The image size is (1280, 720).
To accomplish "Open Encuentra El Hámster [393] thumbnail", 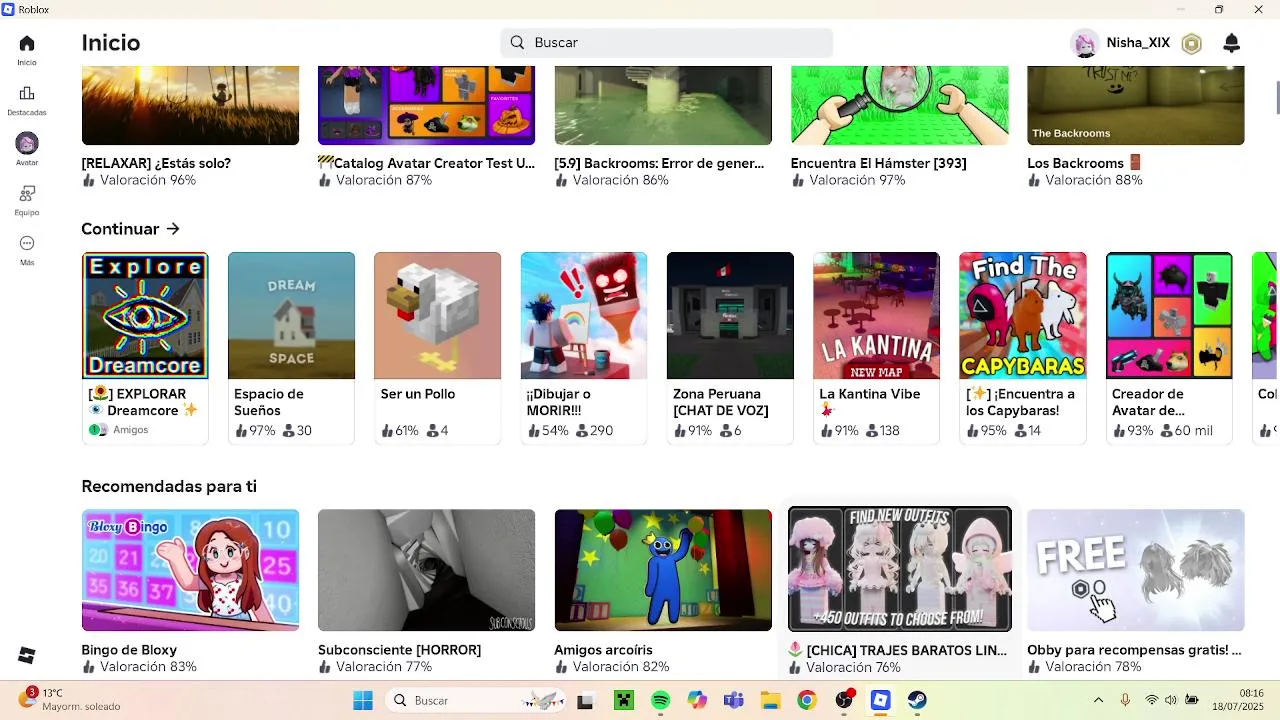I will (899, 106).
